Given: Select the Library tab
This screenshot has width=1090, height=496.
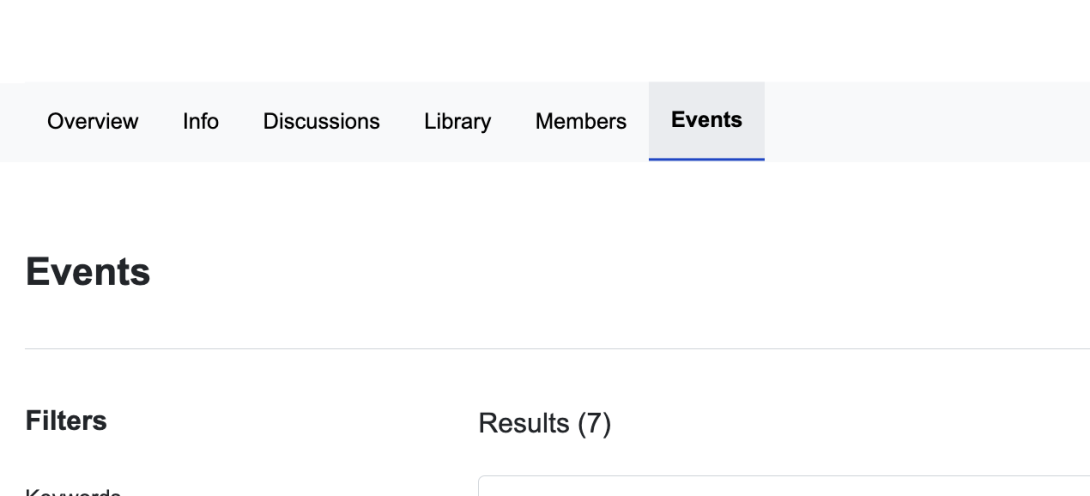Looking at the screenshot, I should click(x=457, y=122).
